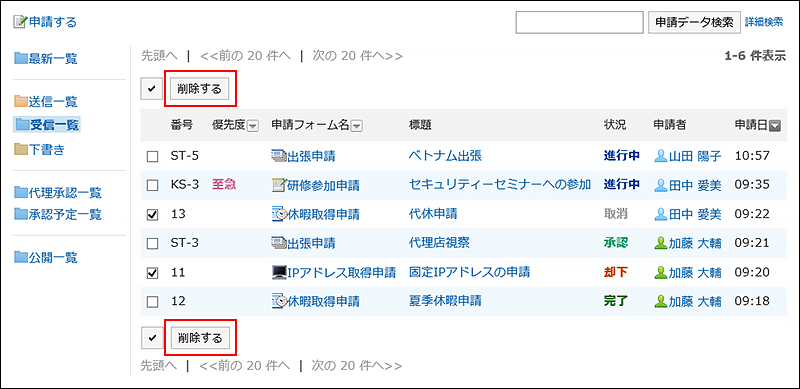The height and width of the screenshot is (389, 800).
Task: Click the 最新一覧 folder icon
Action: (20, 59)
